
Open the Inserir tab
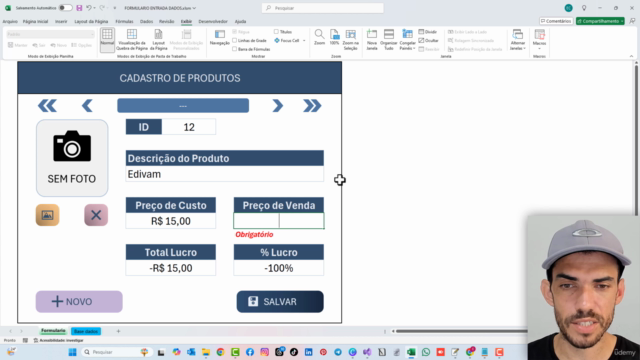(x=61, y=21)
